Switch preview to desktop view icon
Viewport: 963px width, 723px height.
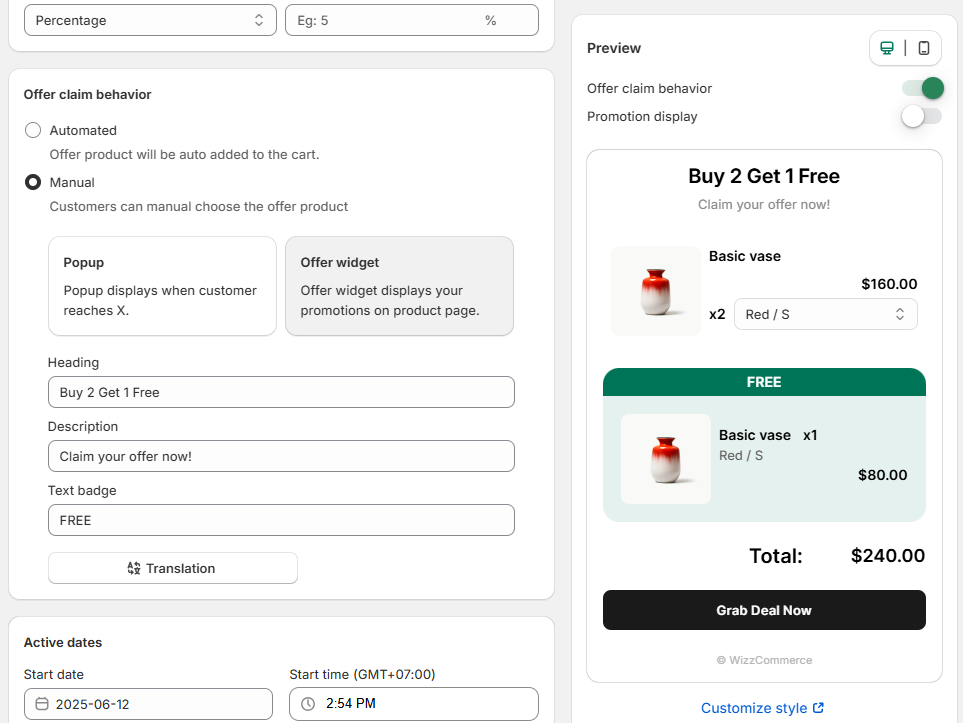pyautogui.click(x=887, y=48)
